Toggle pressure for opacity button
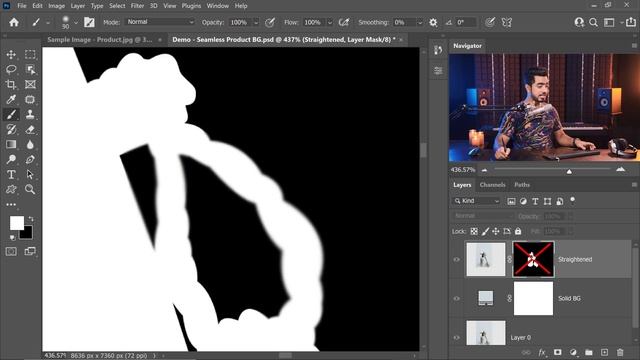 point(270,22)
